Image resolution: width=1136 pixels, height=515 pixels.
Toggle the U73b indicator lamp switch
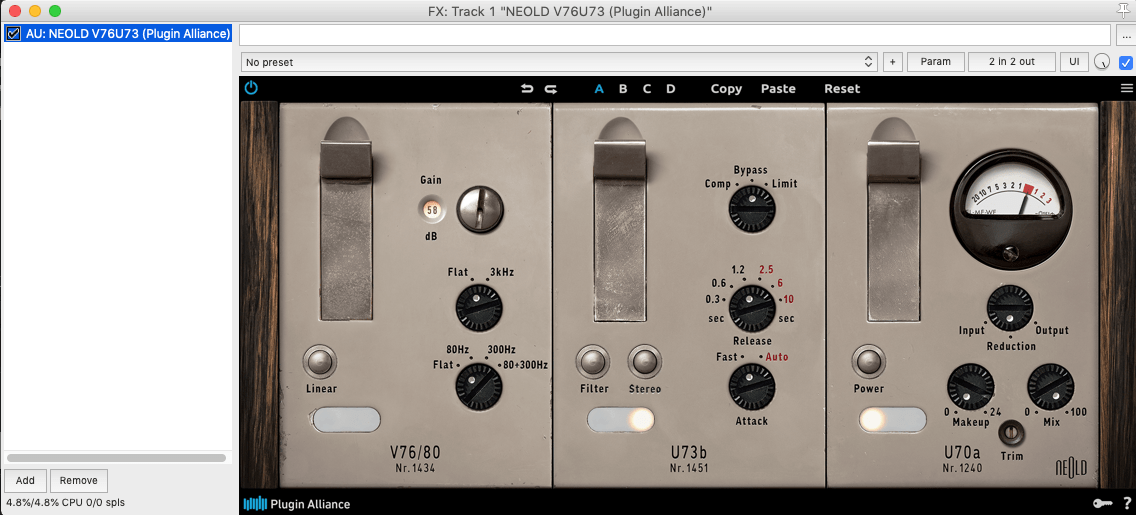pos(620,419)
